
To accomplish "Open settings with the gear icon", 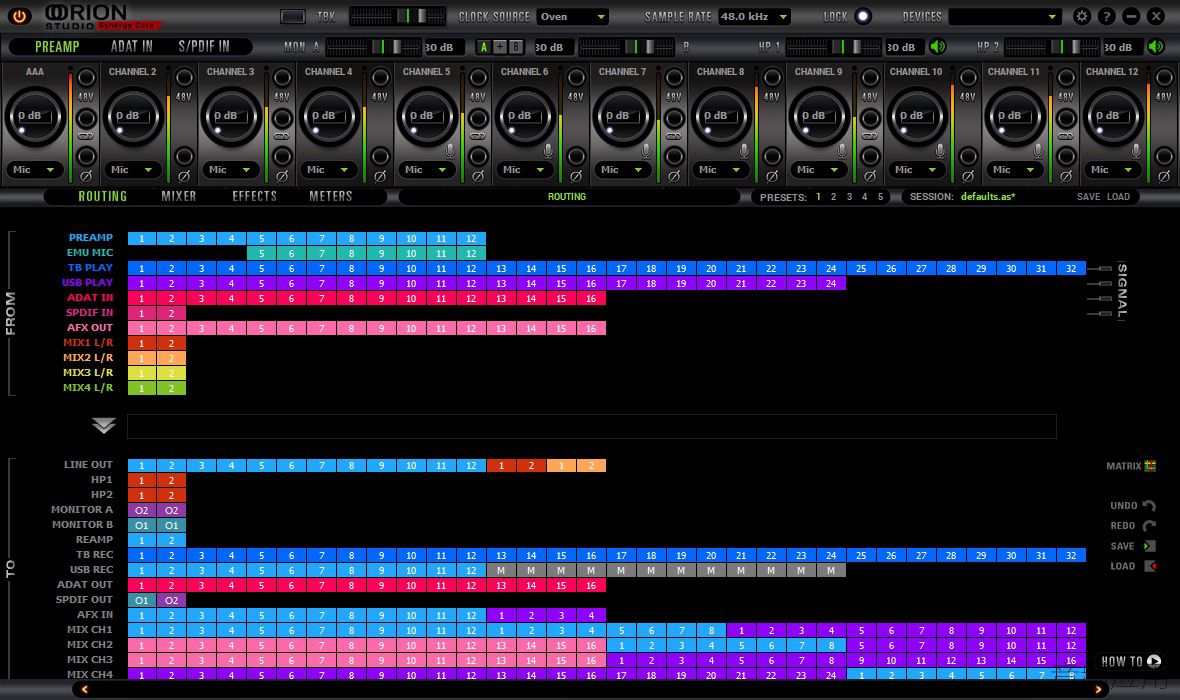I will (1081, 16).
